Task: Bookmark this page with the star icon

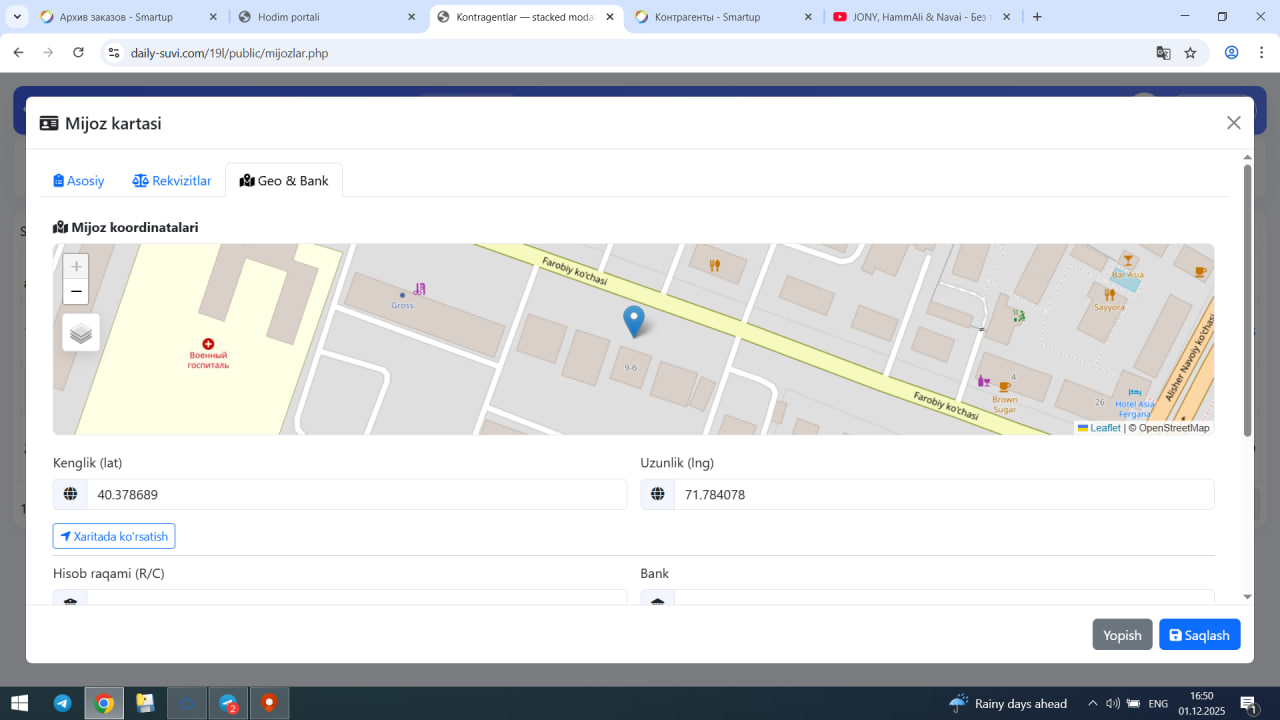Action: click(x=1190, y=53)
